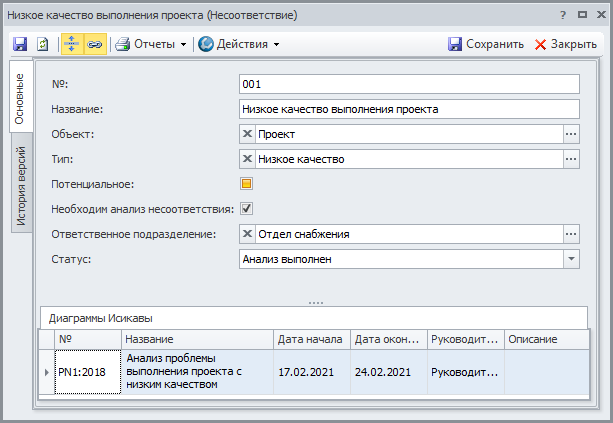Open the Действия actions menu
Viewport: 613px width, 423px height.
coord(239,44)
